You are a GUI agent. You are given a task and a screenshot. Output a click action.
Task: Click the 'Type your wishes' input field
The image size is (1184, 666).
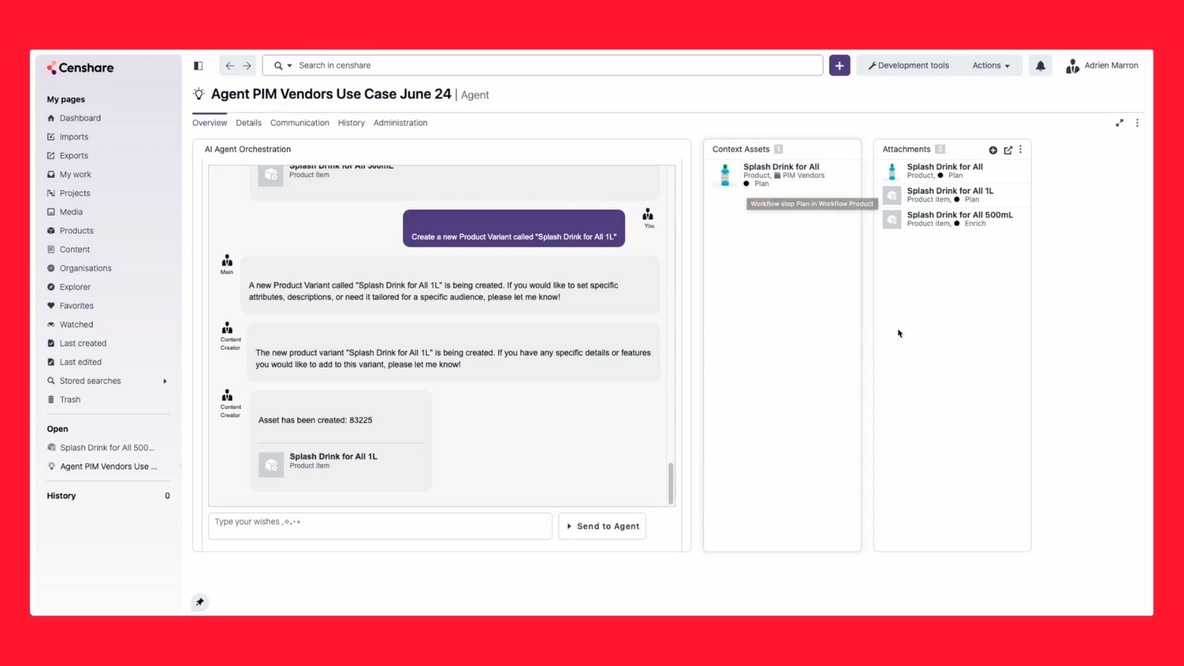(x=379, y=525)
